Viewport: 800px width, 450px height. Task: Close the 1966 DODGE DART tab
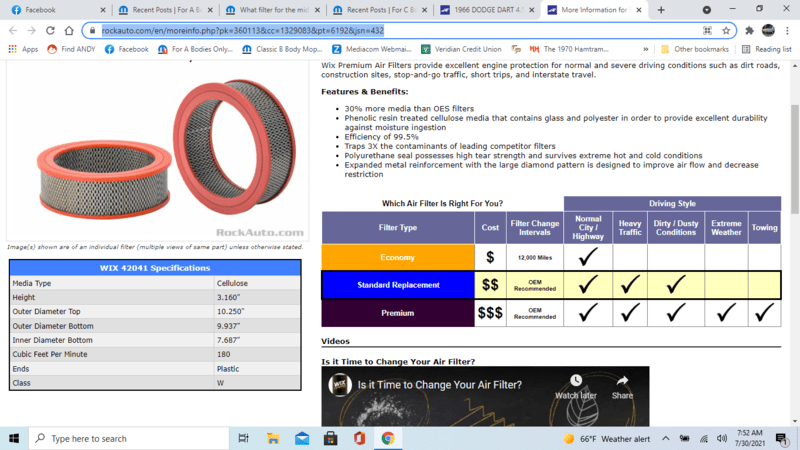[532, 10]
